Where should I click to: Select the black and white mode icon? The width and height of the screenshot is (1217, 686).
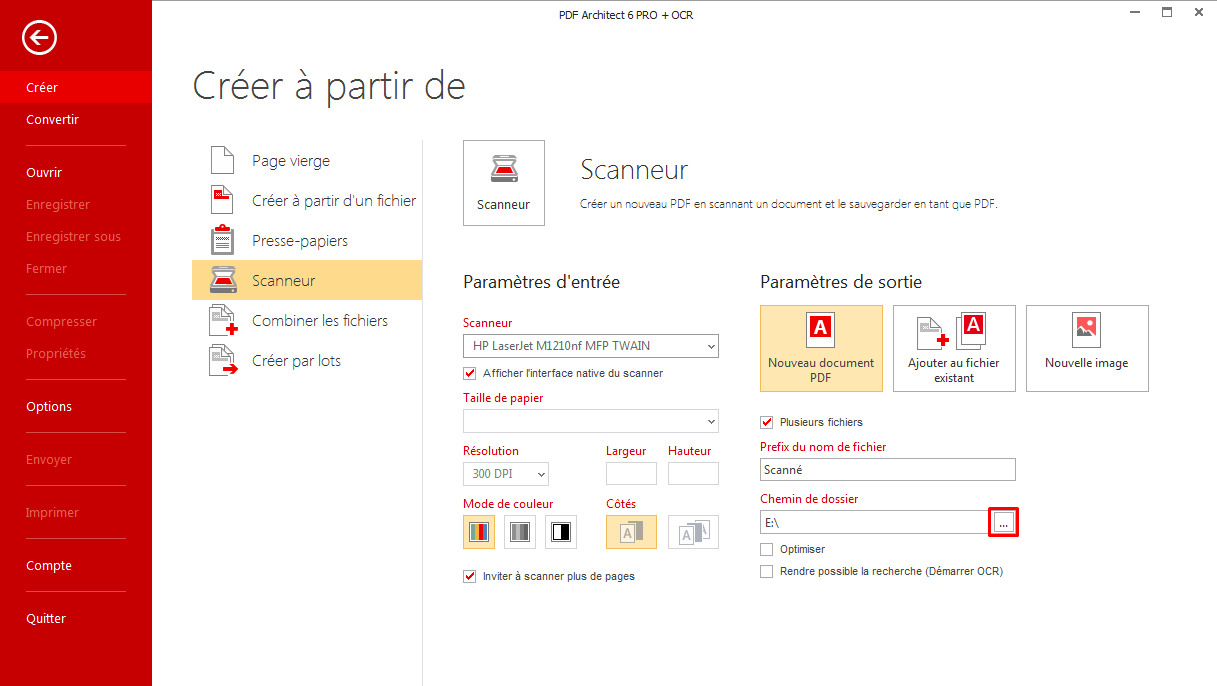(x=561, y=533)
